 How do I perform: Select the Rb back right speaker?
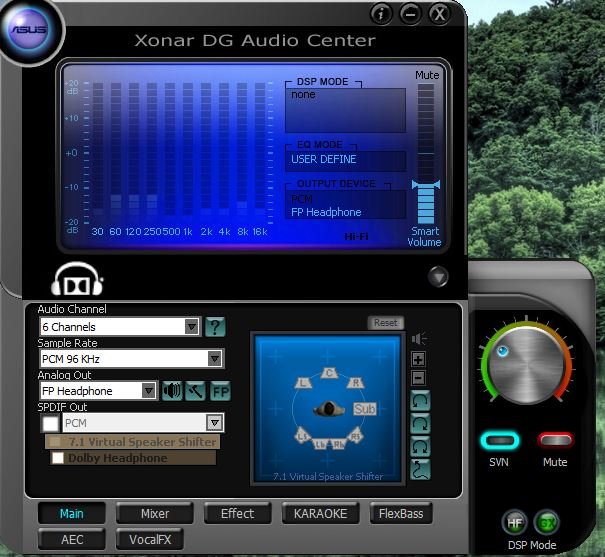338,444
